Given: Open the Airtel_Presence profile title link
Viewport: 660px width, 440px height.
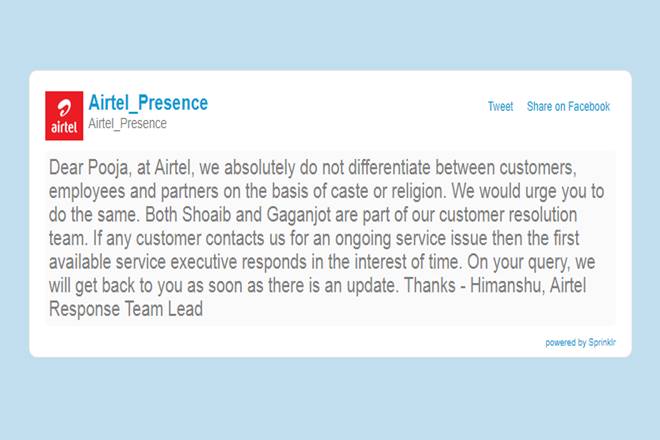Looking at the screenshot, I should tap(148, 103).
